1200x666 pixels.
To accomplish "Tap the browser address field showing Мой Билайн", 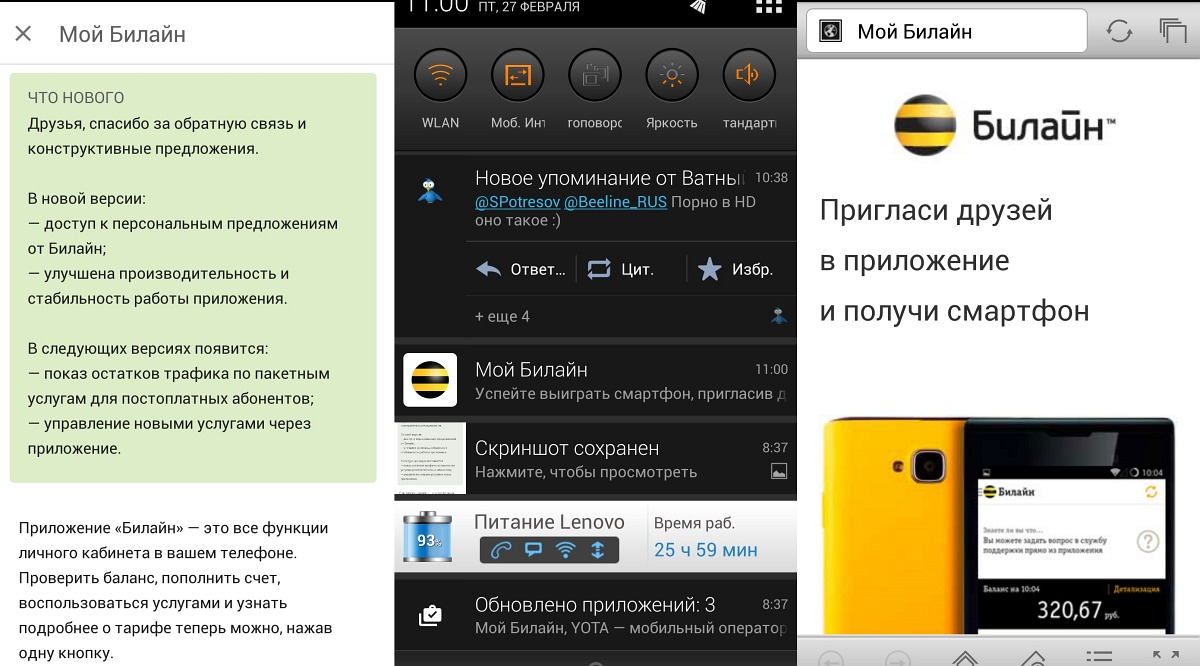I will 946,31.
